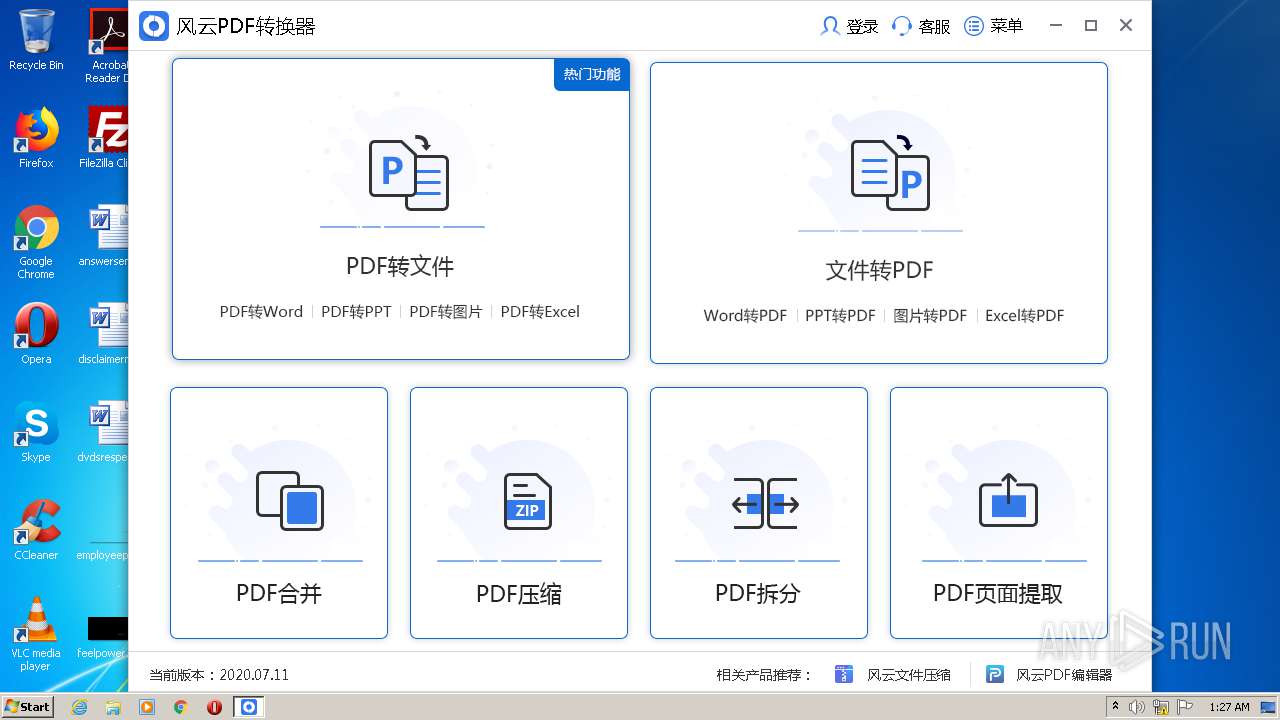Open the PDF拆分 label
This screenshot has width=1280, height=720.
(x=758, y=594)
